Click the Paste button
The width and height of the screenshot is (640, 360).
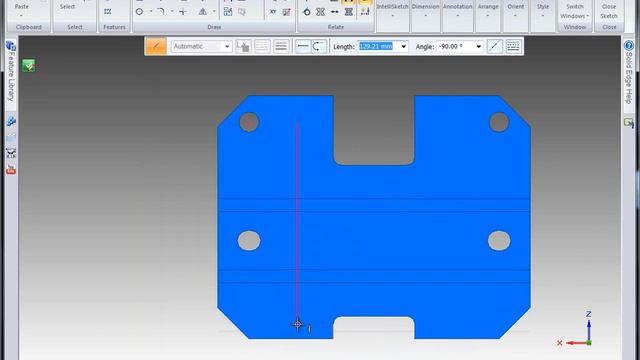tap(22, 7)
